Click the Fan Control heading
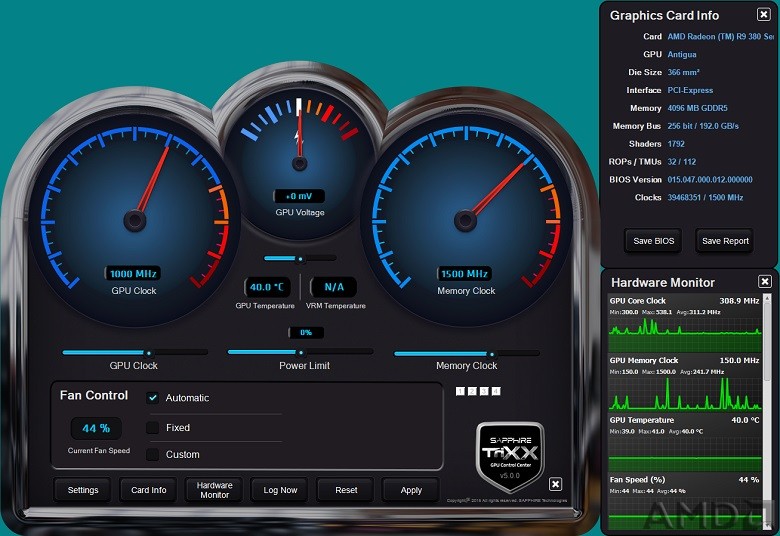 point(94,395)
